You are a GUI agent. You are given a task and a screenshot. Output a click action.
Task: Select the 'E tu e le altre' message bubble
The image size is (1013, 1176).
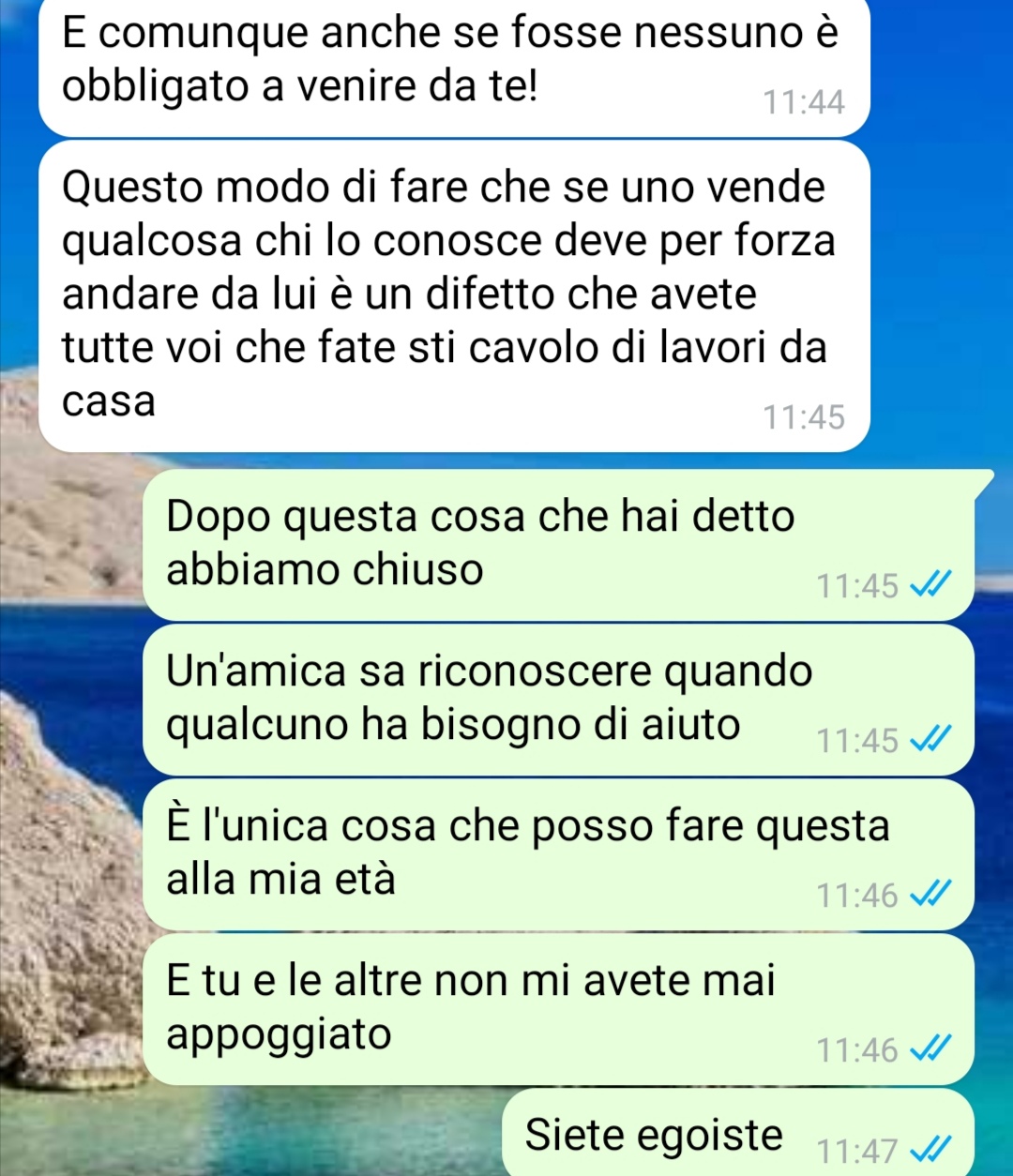click(x=558, y=1009)
